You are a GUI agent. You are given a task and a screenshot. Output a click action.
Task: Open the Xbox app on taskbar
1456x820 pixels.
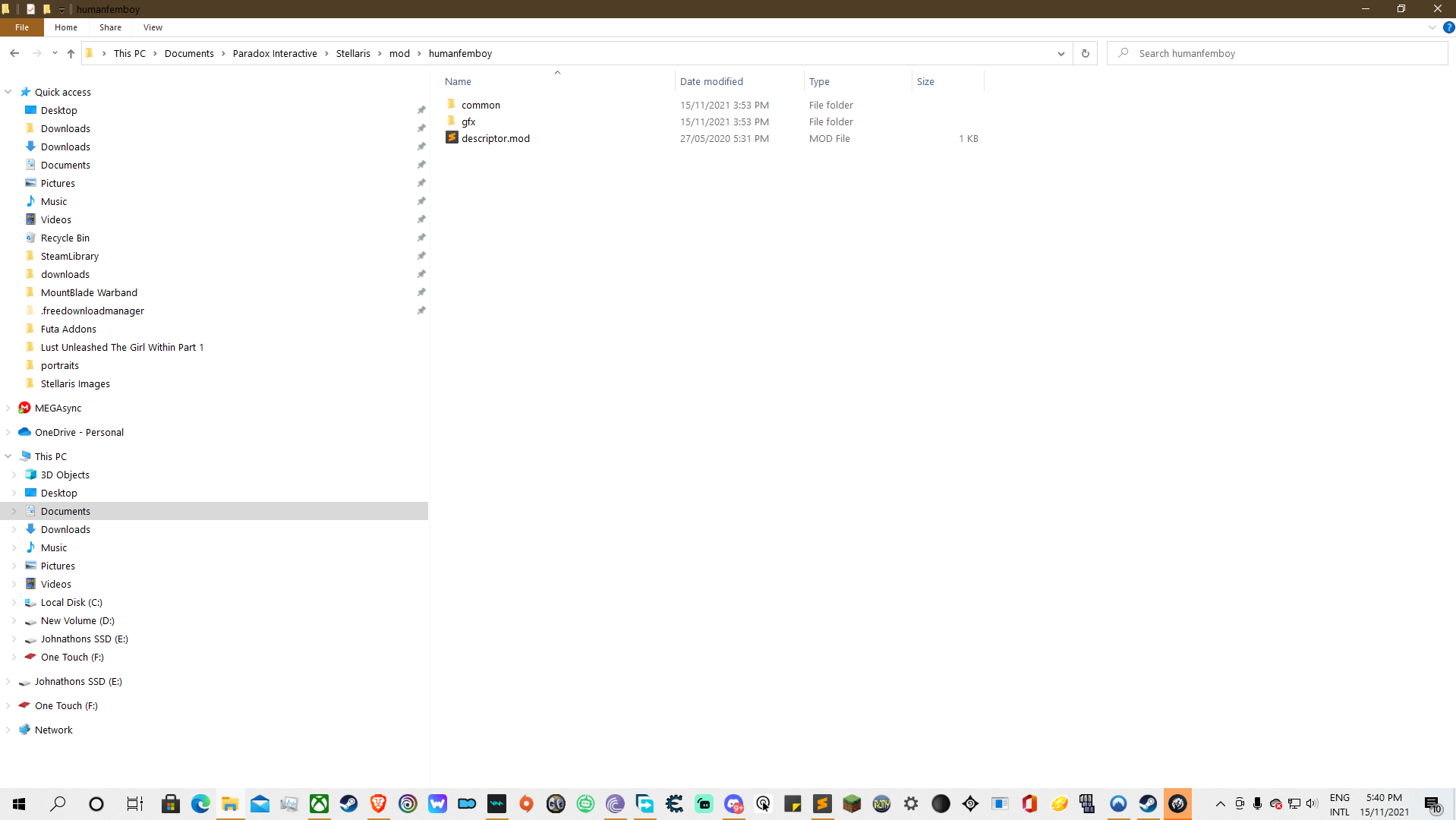tap(319, 804)
